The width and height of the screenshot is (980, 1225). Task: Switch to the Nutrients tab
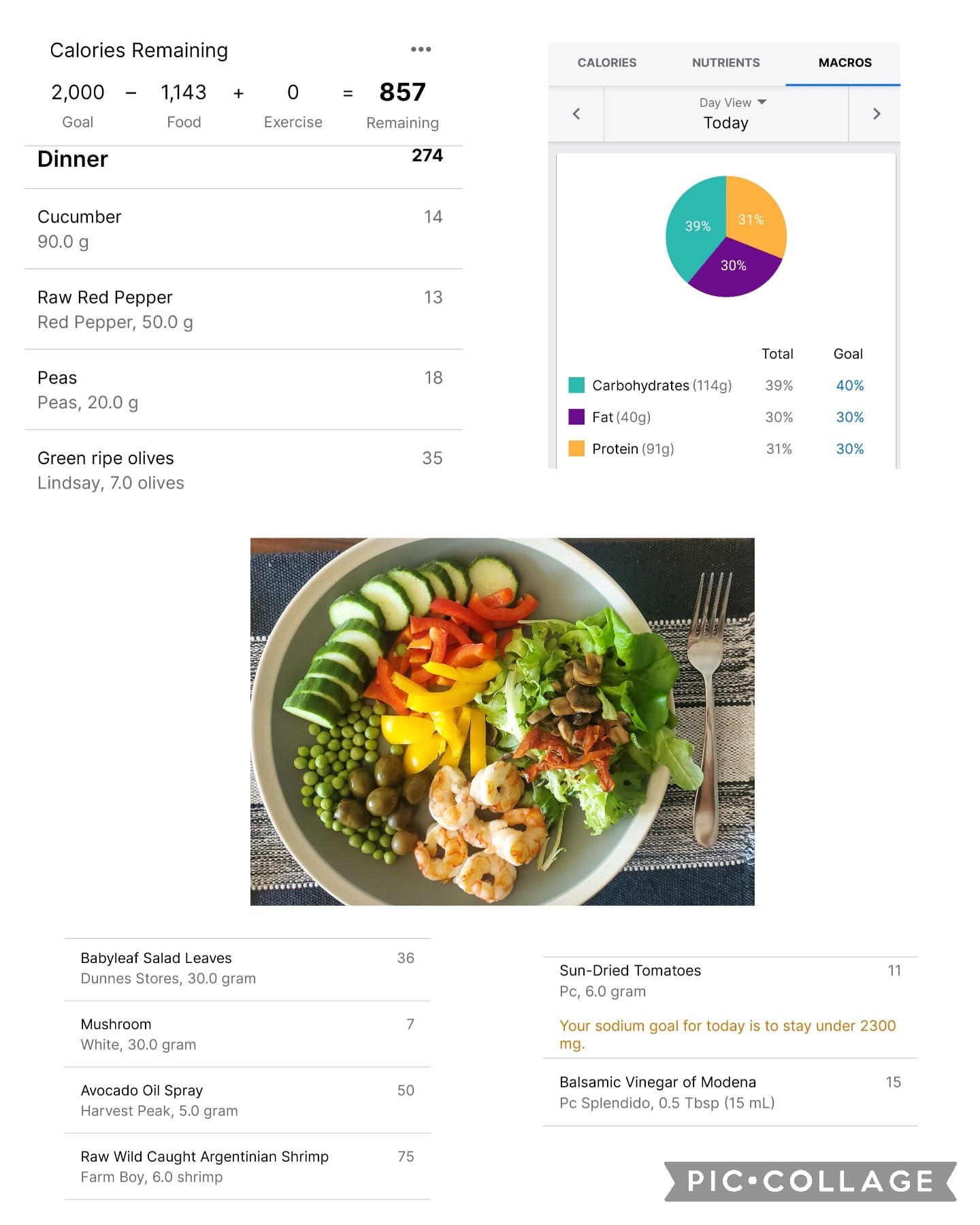(x=725, y=63)
